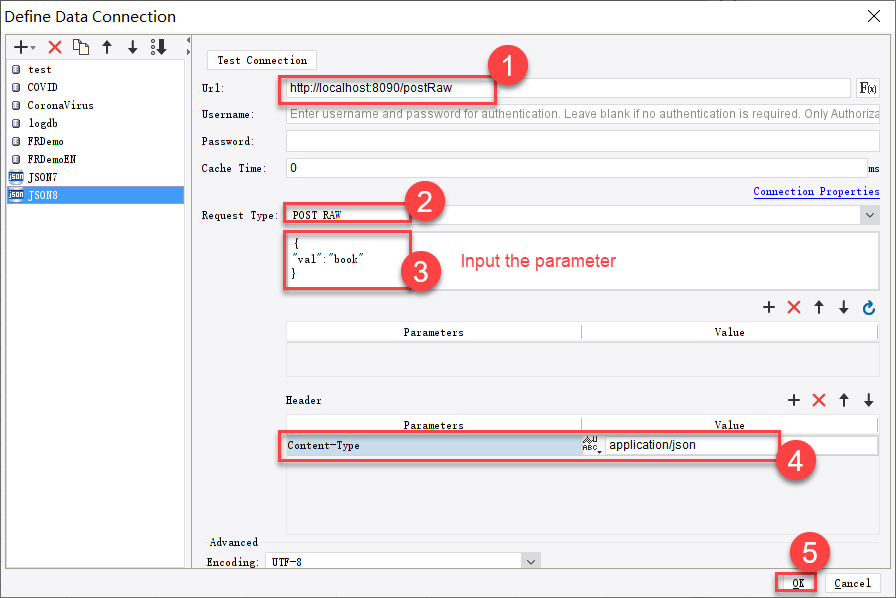Viewport: 896px width, 598px height.
Task: Refresh the parameters list
Action: (868, 307)
